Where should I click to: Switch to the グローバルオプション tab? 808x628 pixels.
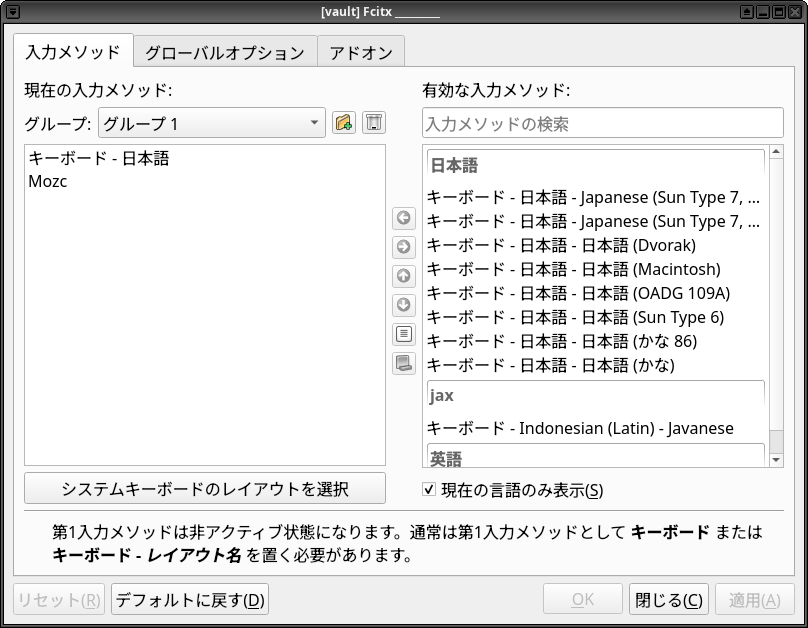pyautogui.click(x=225, y=52)
